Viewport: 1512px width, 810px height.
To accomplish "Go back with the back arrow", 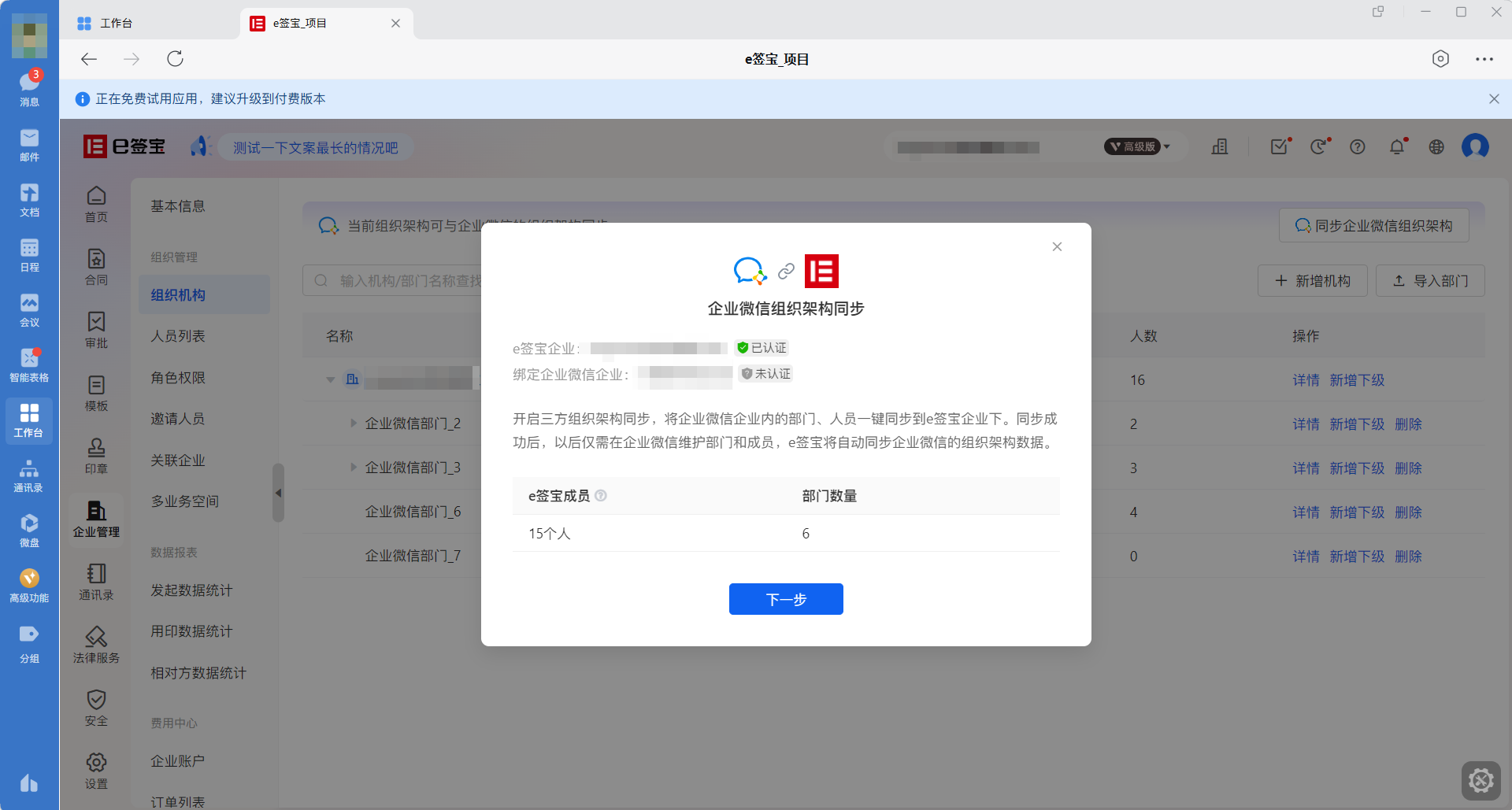I will (x=89, y=59).
